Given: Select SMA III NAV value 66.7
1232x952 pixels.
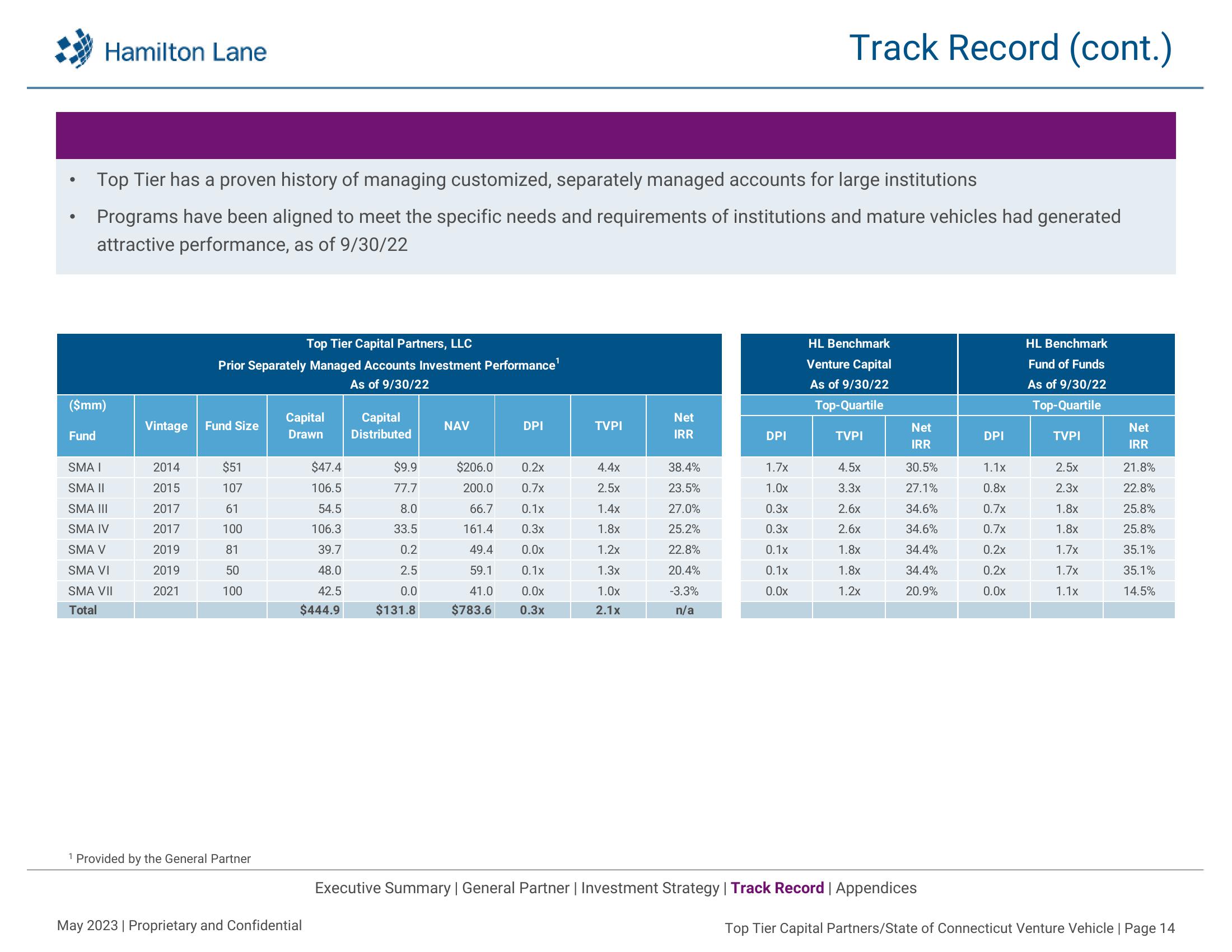Looking at the screenshot, I should (x=481, y=508).
